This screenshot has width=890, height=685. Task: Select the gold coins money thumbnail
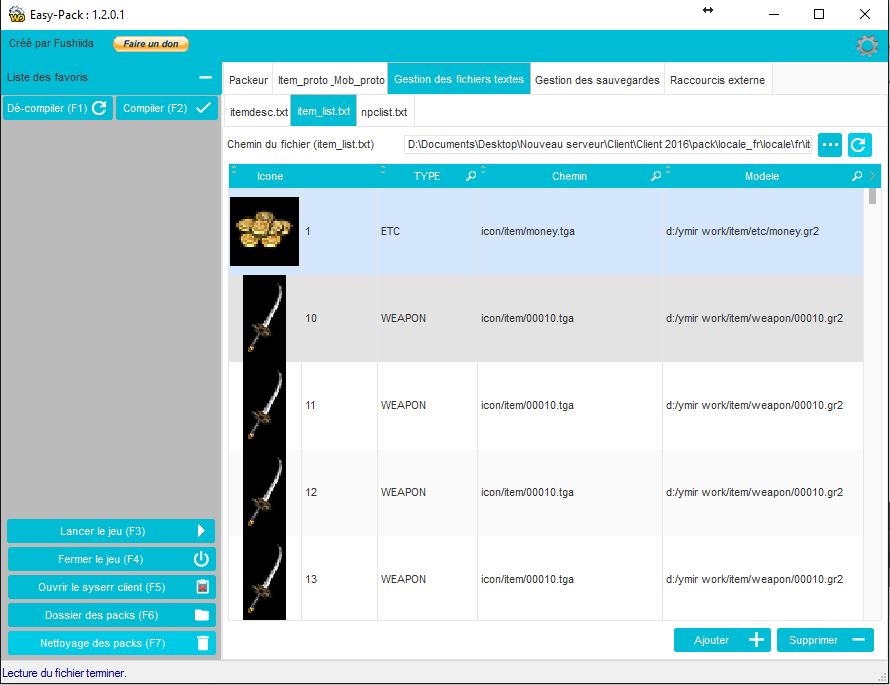point(265,232)
